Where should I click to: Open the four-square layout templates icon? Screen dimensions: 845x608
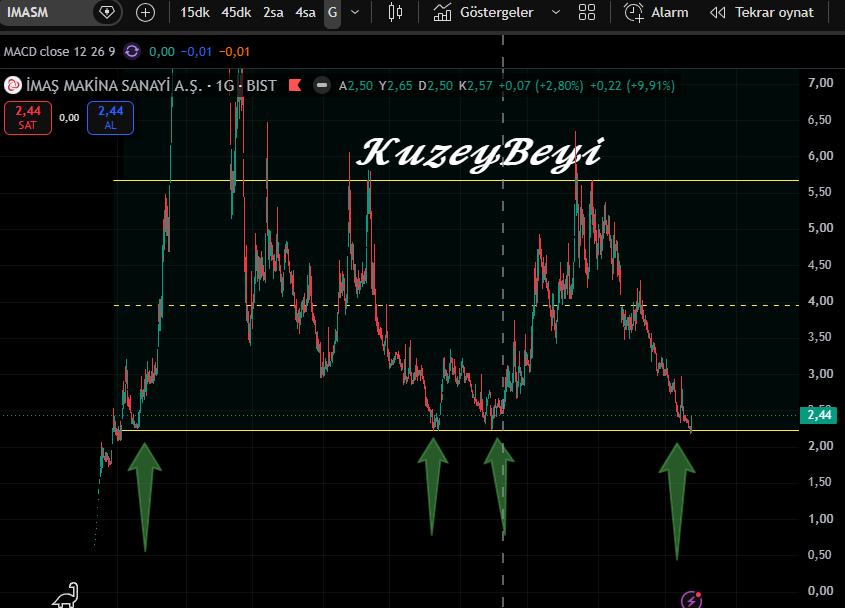(x=587, y=12)
